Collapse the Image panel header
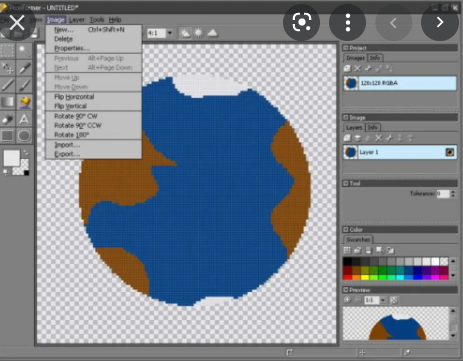 (x=346, y=117)
